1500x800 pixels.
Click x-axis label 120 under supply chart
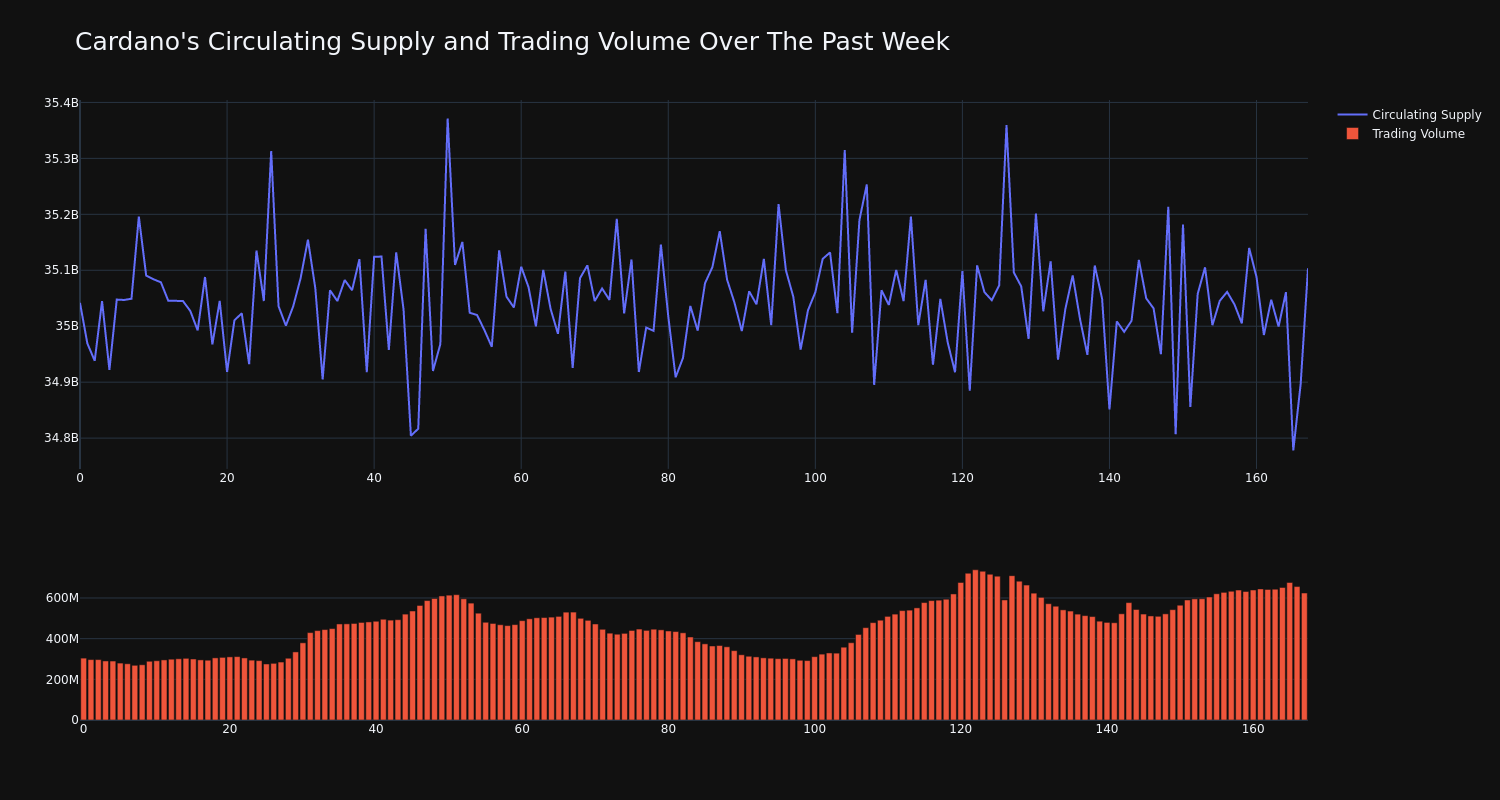click(x=962, y=478)
